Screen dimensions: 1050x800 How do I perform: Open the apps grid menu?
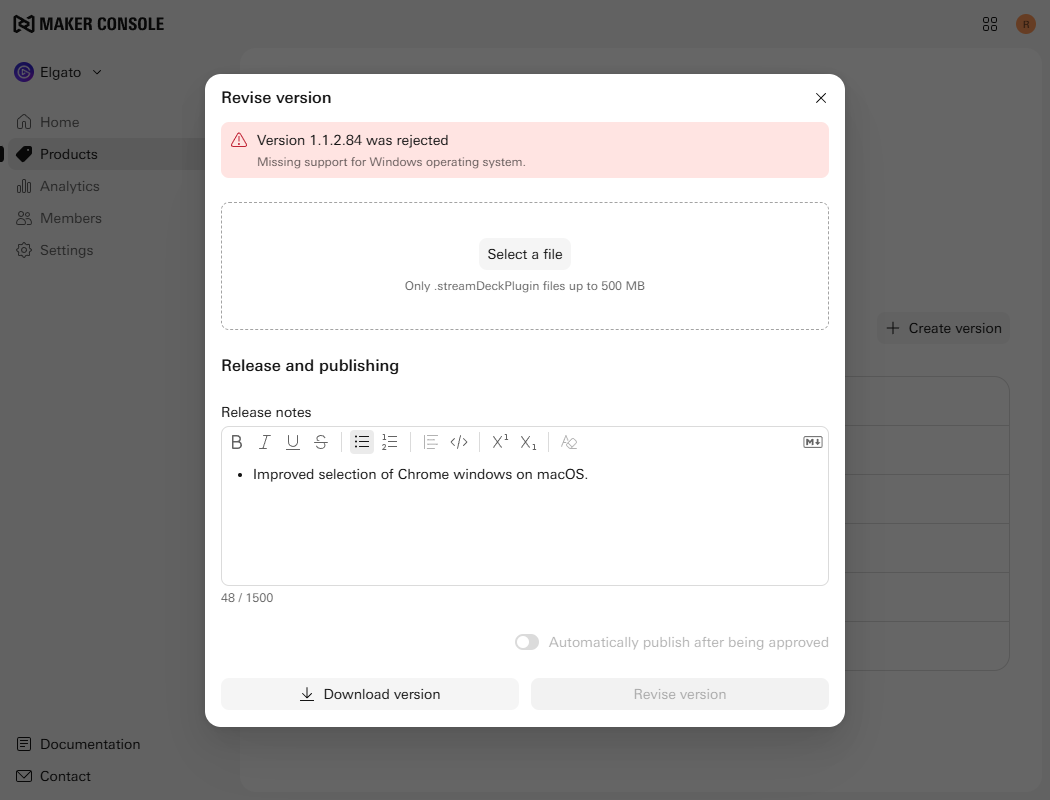pyautogui.click(x=990, y=24)
